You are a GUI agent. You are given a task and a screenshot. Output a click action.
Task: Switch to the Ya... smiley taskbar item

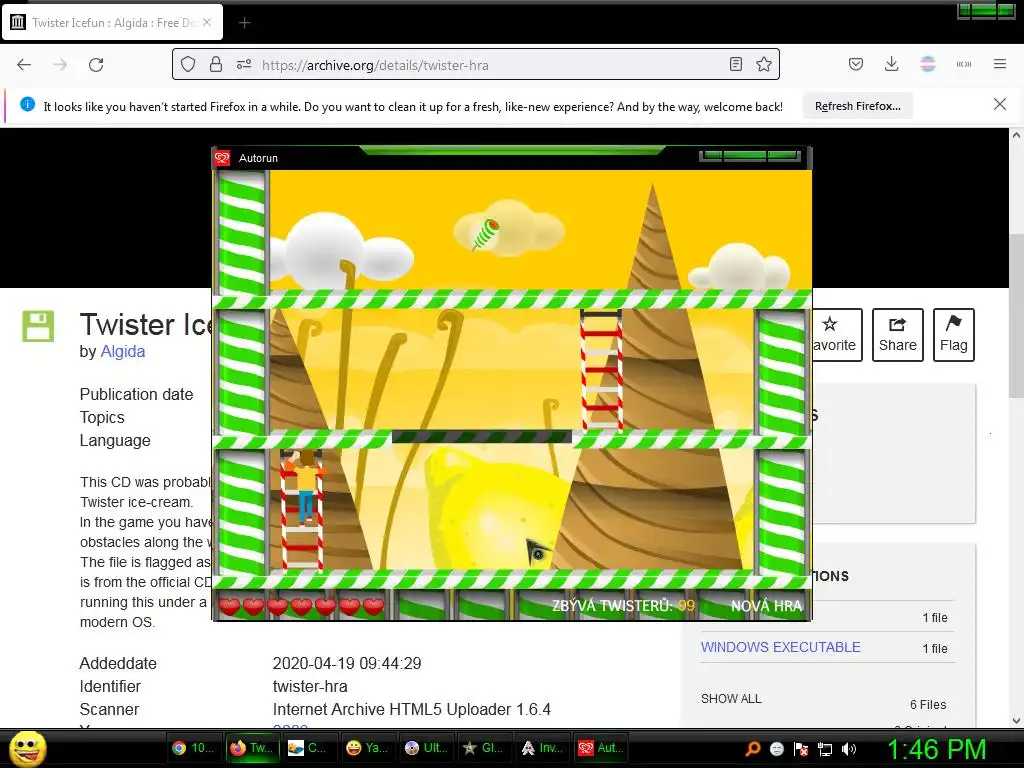366,748
